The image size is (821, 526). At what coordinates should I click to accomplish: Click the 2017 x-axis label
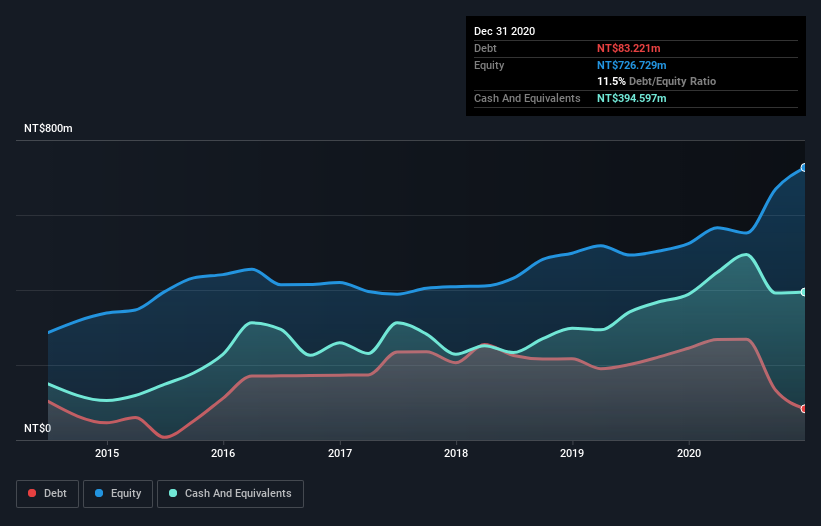(x=340, y=453)
